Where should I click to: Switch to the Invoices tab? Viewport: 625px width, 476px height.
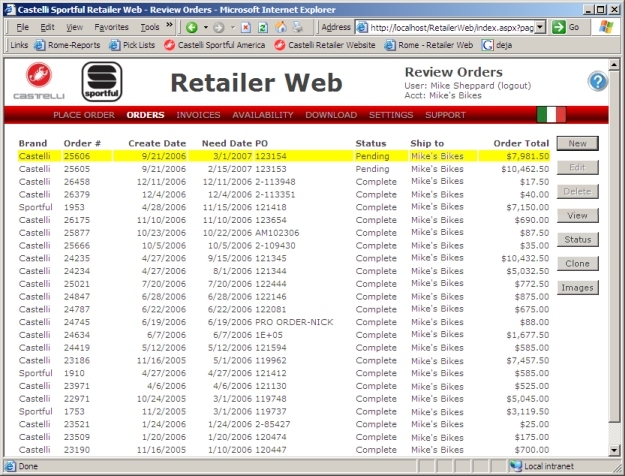pyautogui.click(x=198, y=115)
